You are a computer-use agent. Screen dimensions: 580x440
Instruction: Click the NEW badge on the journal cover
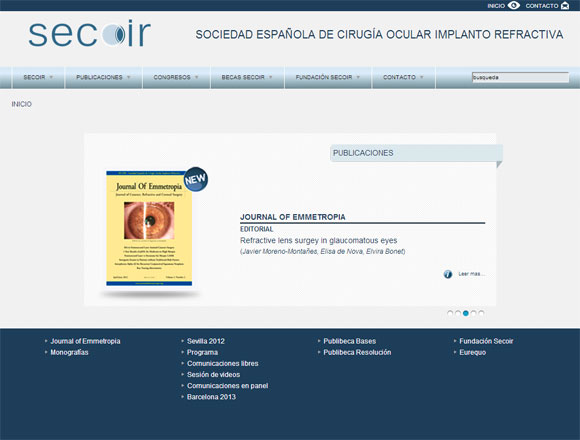[x=195, y=179]
